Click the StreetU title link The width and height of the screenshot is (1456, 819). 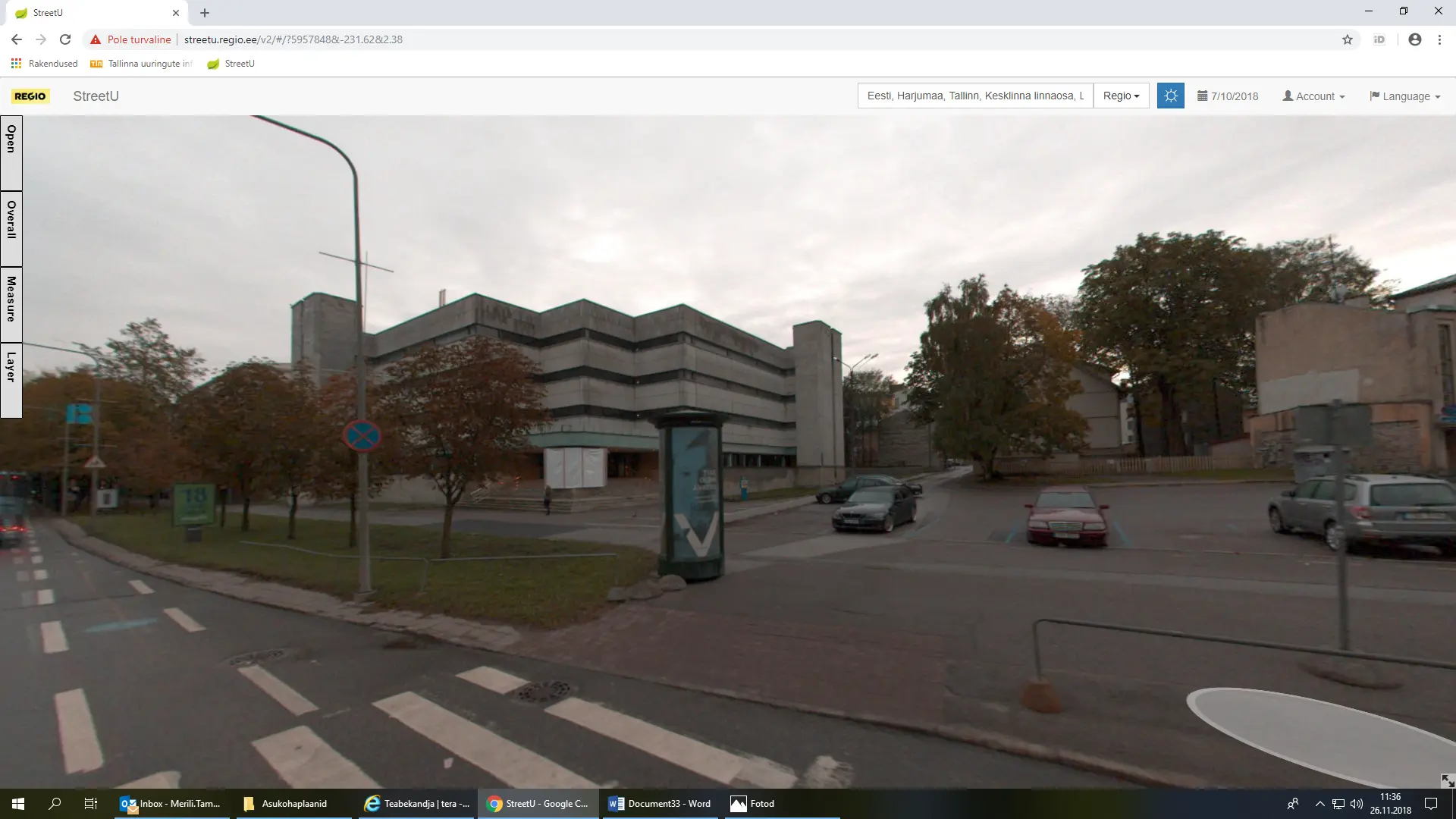pyautogui.click(x=96, y=96)
